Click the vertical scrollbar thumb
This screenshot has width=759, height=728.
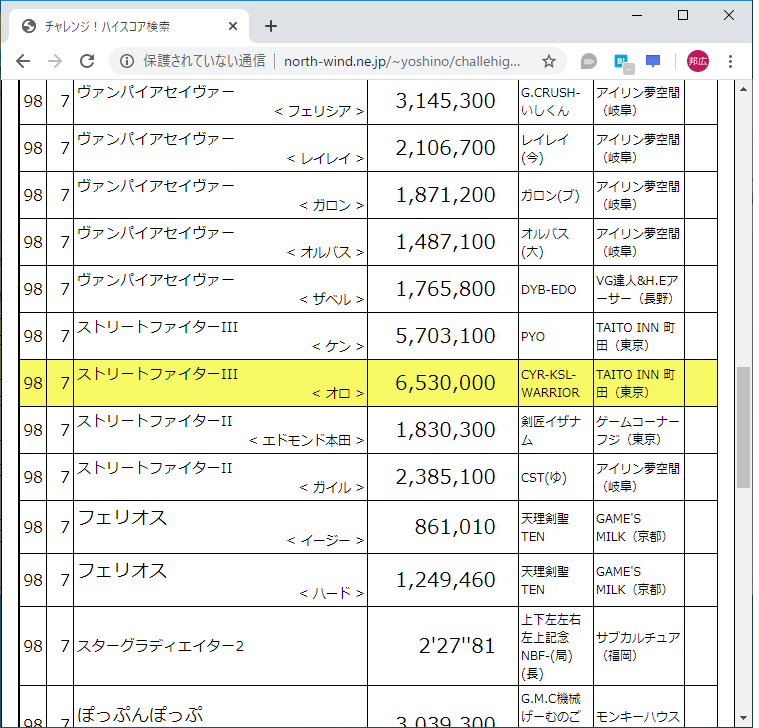tap(744, 428)
